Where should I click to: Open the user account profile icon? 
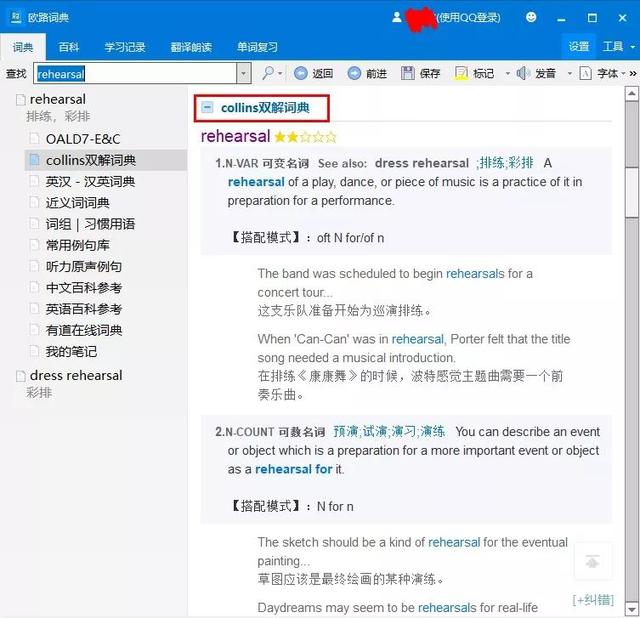pyautogui.click(x=397, y=17)
